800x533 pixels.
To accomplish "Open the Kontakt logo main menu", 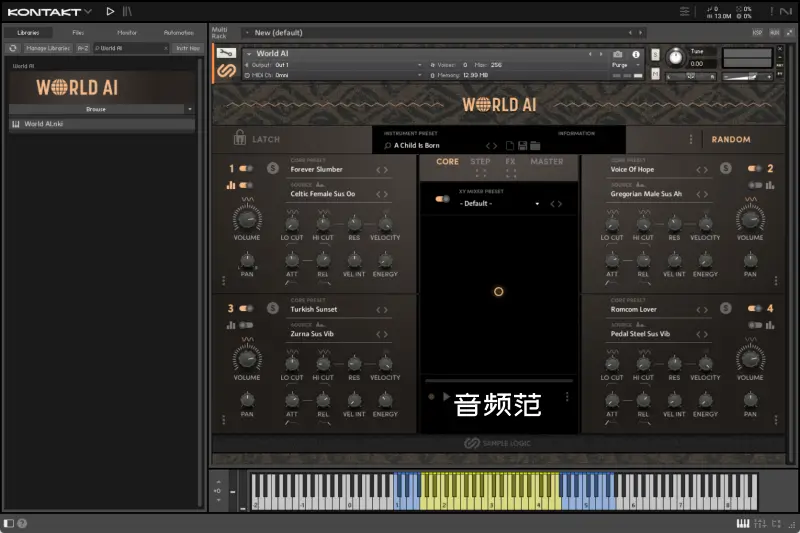I will pos(49,12).
